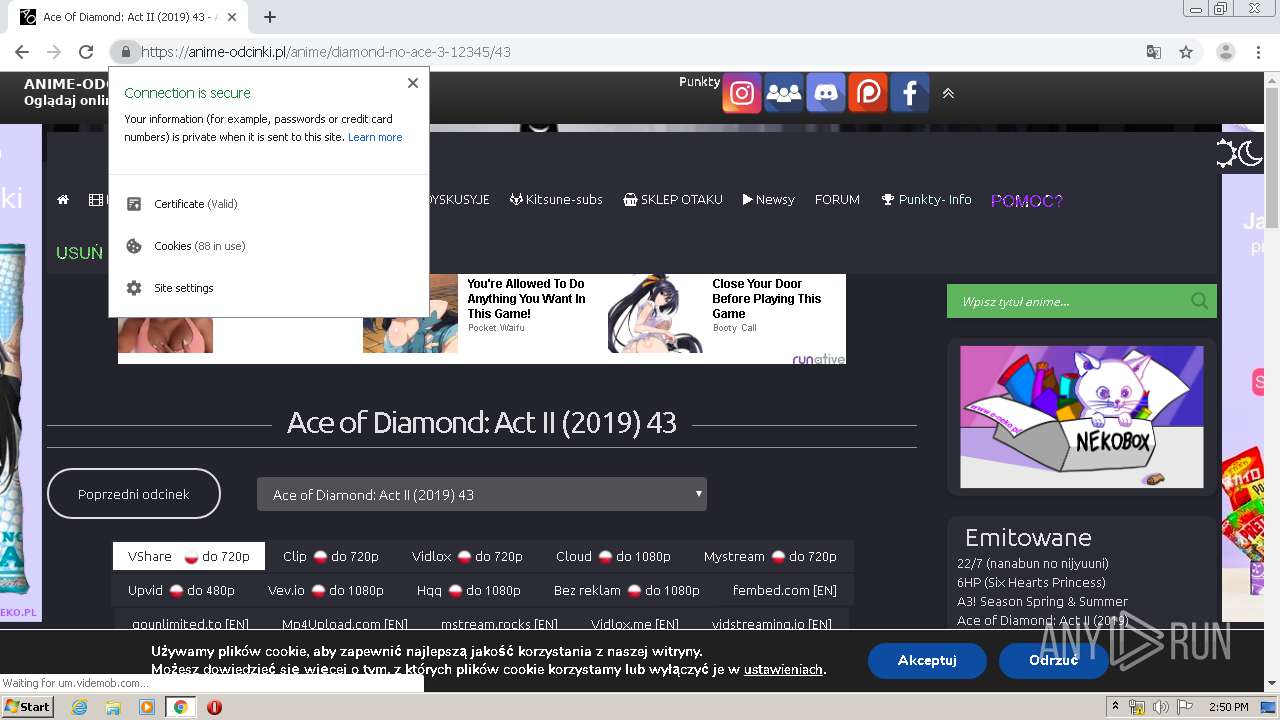
Task: Bookmark this page star icon
Action: pos(1186,52)
